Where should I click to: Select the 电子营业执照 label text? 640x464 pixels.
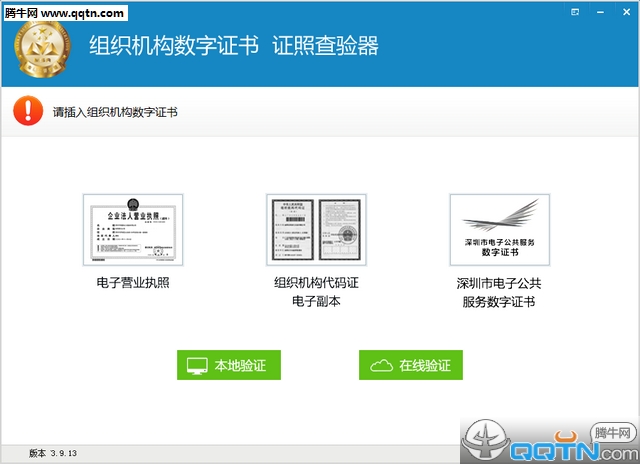(133, 283)
